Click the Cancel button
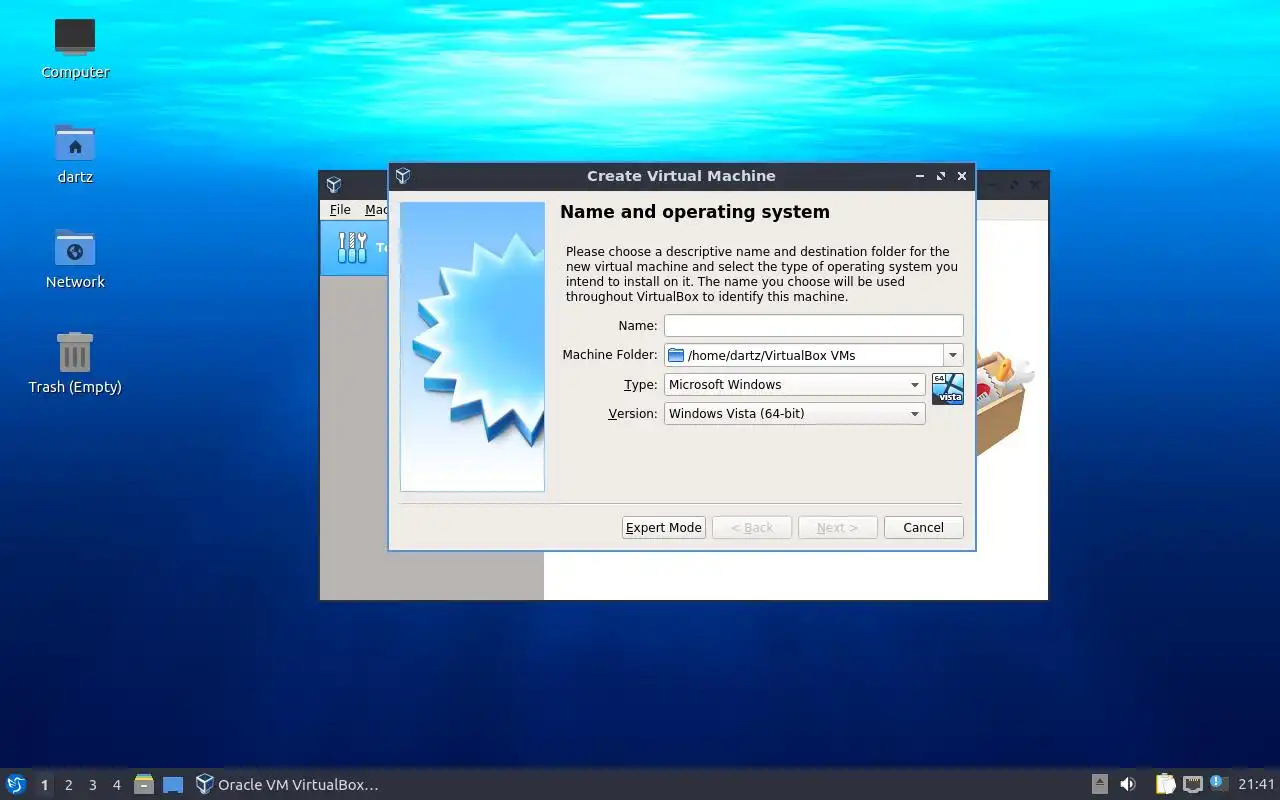The width and height of the screenshot is (1280, 800). [x=923, y=527]
